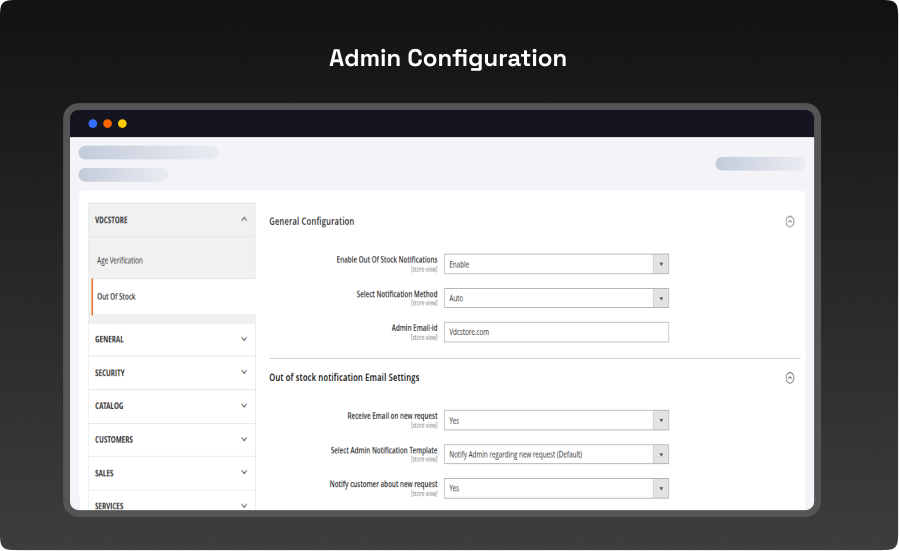
Task: Collapse Out of stock notification Email Settings icon
Action: coord(789,378)
